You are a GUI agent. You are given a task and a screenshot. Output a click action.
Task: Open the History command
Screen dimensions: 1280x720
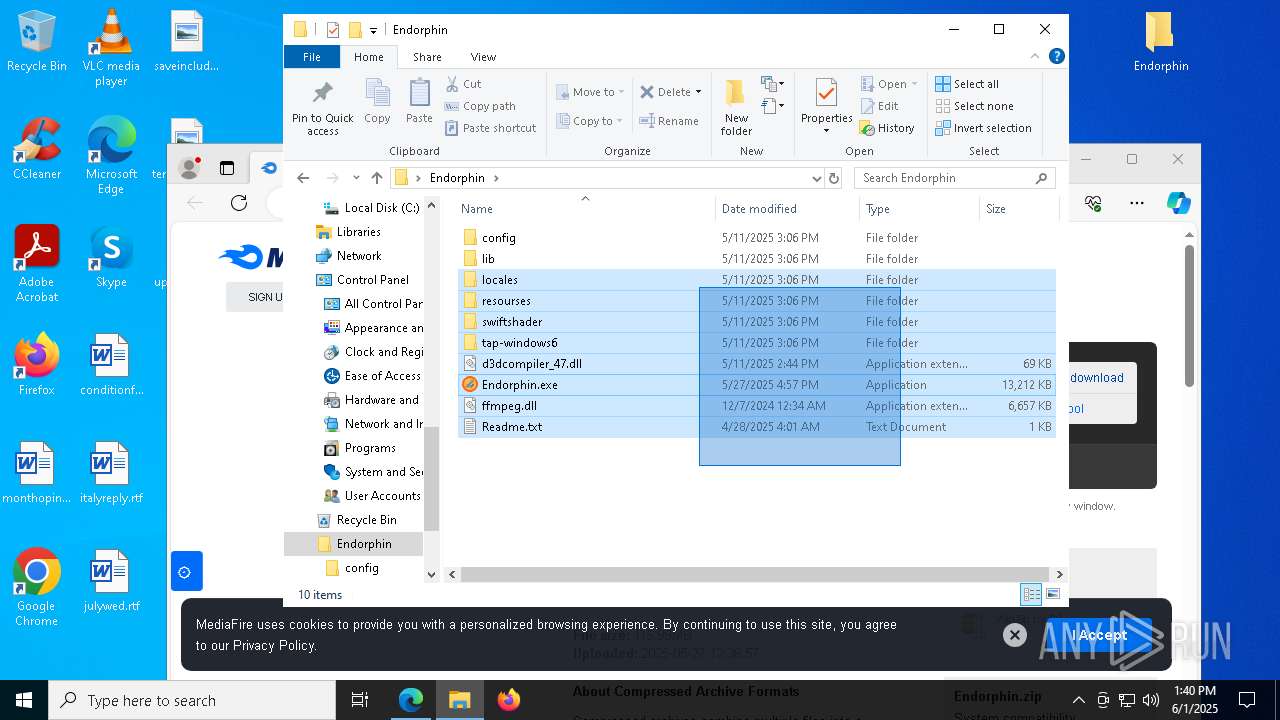coord(887,128)
